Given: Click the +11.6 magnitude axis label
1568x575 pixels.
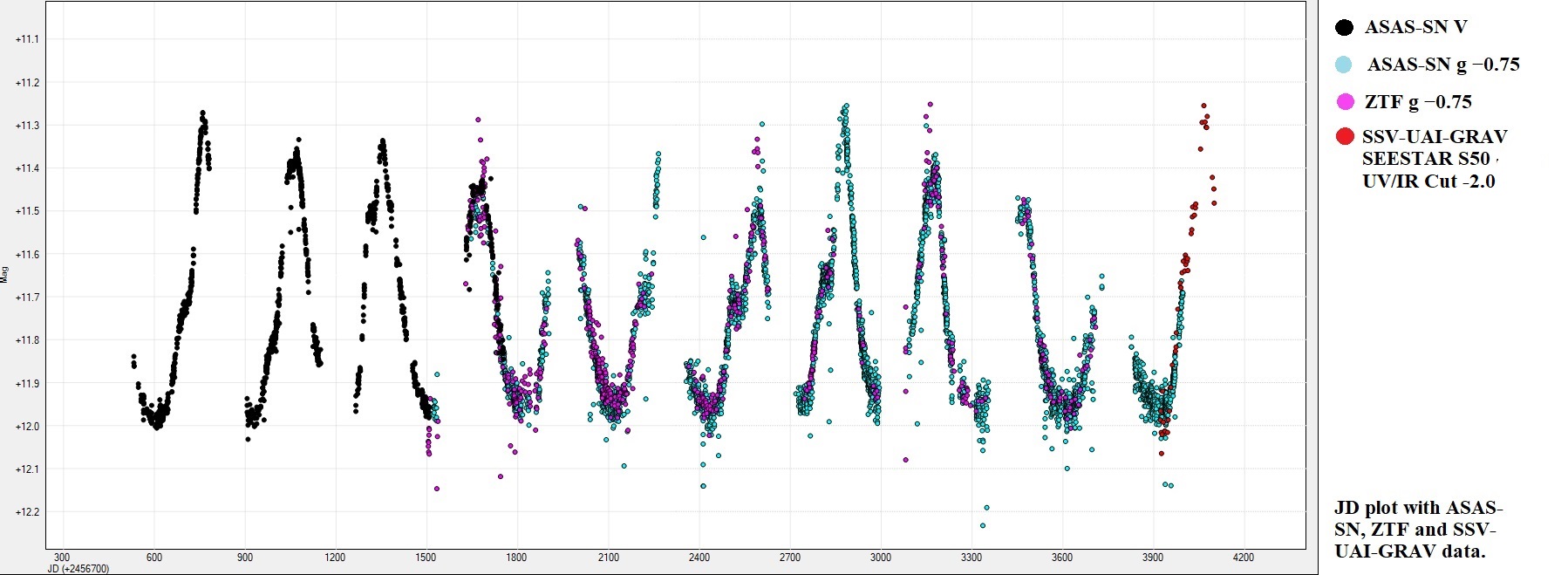Looking at the screenshot, I should (27, 255).
